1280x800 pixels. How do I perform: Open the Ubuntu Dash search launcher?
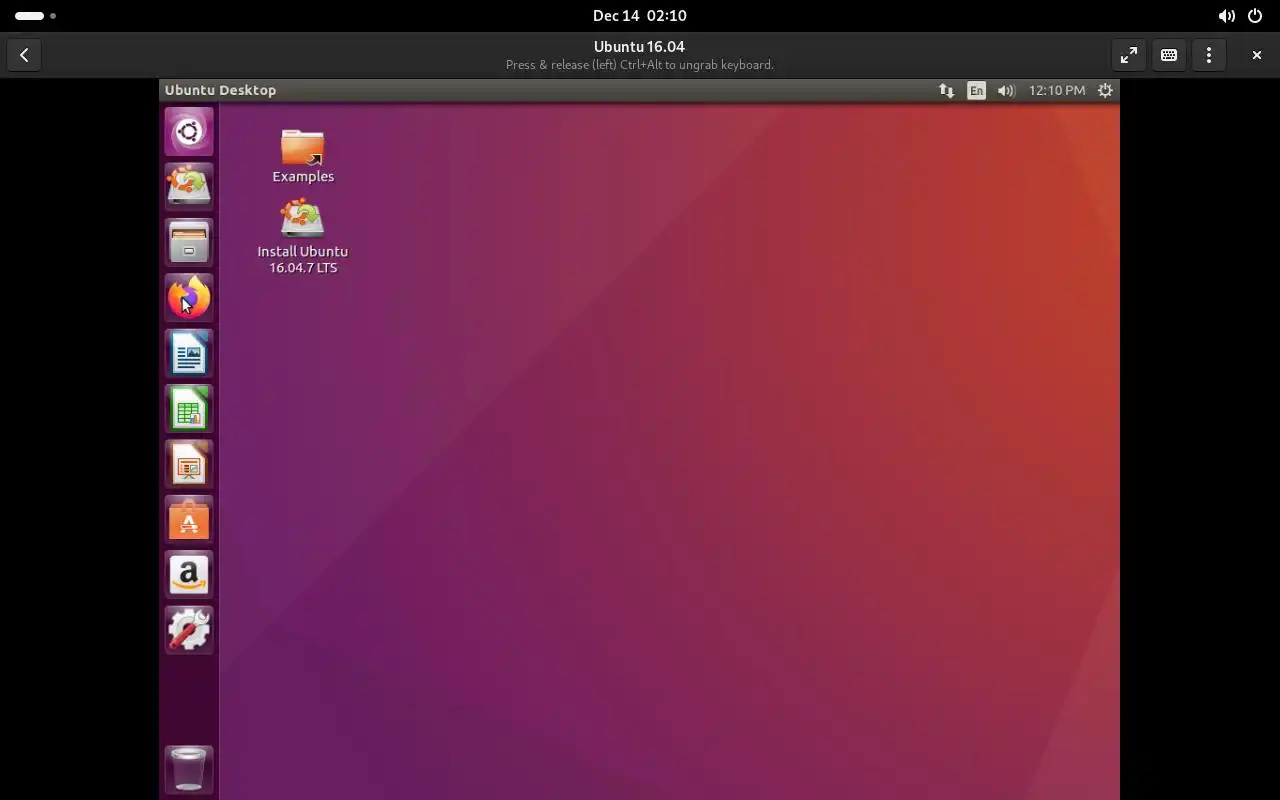[189, 132]
